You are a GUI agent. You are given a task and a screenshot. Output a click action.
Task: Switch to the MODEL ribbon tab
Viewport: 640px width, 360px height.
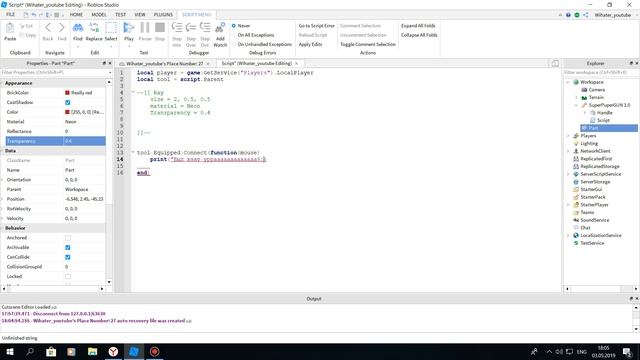tap(99, 15)
